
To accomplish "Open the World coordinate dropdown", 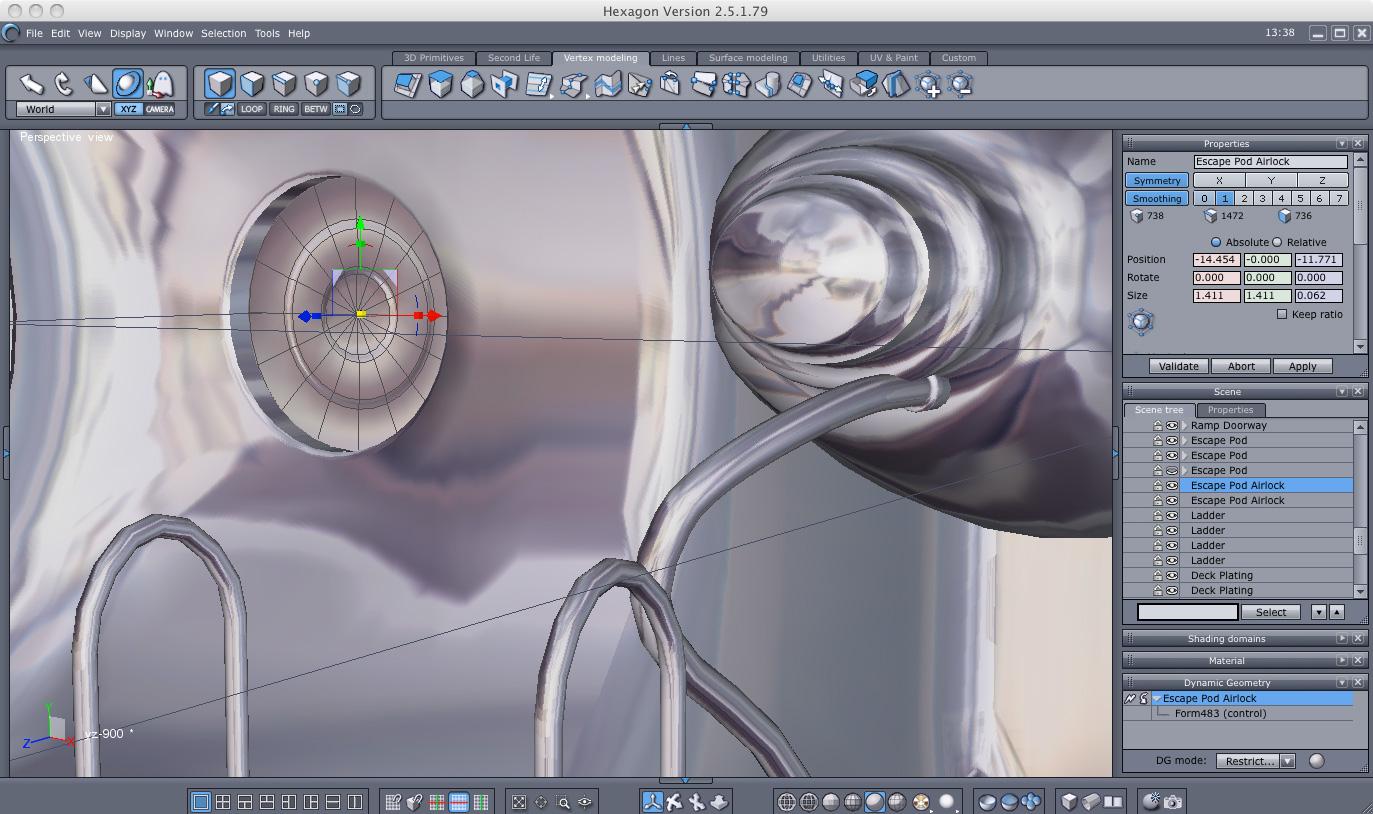I will 102,109.
